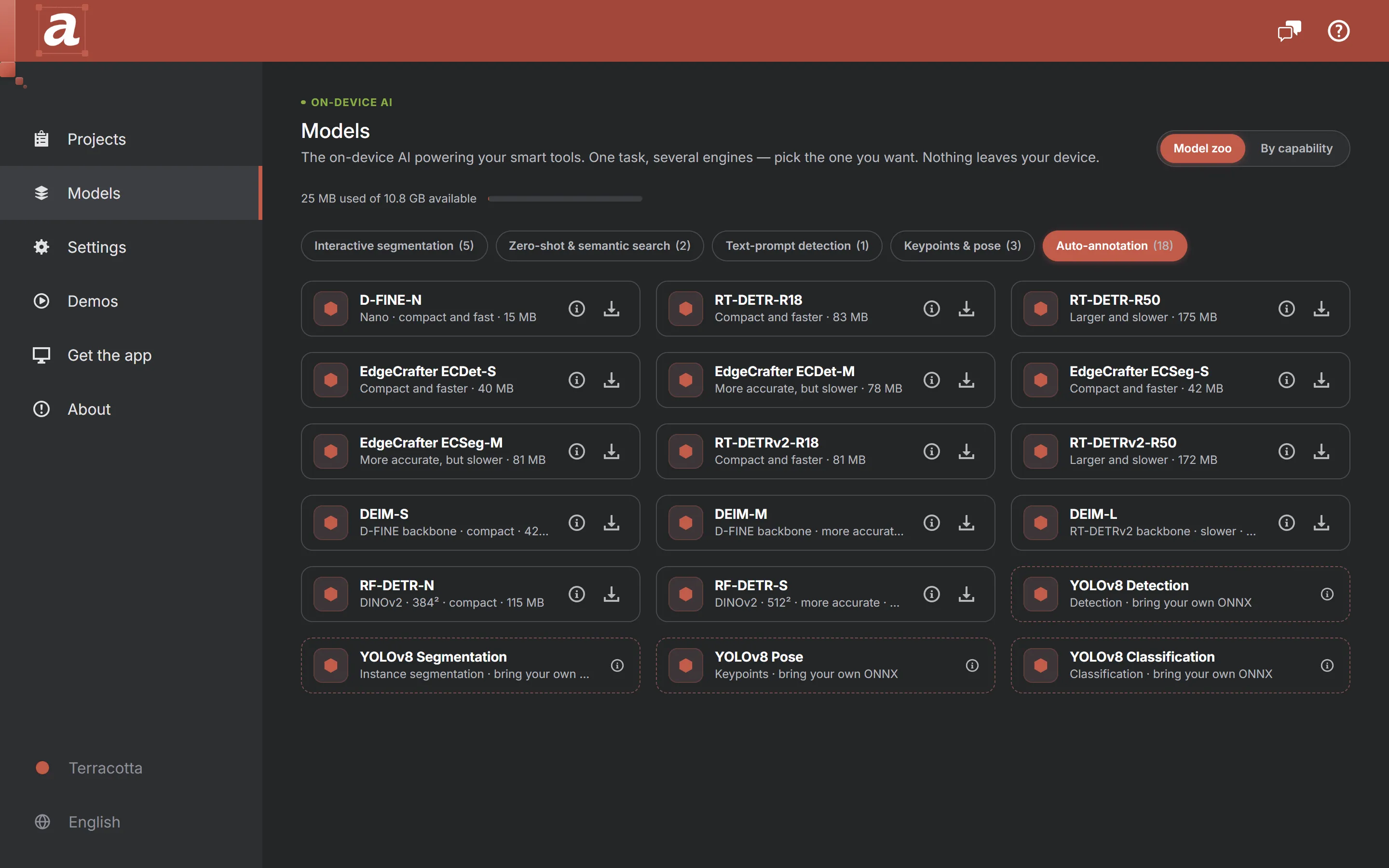1389x868 pixels.
Task: Open Get the app page
Action: point(131,355)
